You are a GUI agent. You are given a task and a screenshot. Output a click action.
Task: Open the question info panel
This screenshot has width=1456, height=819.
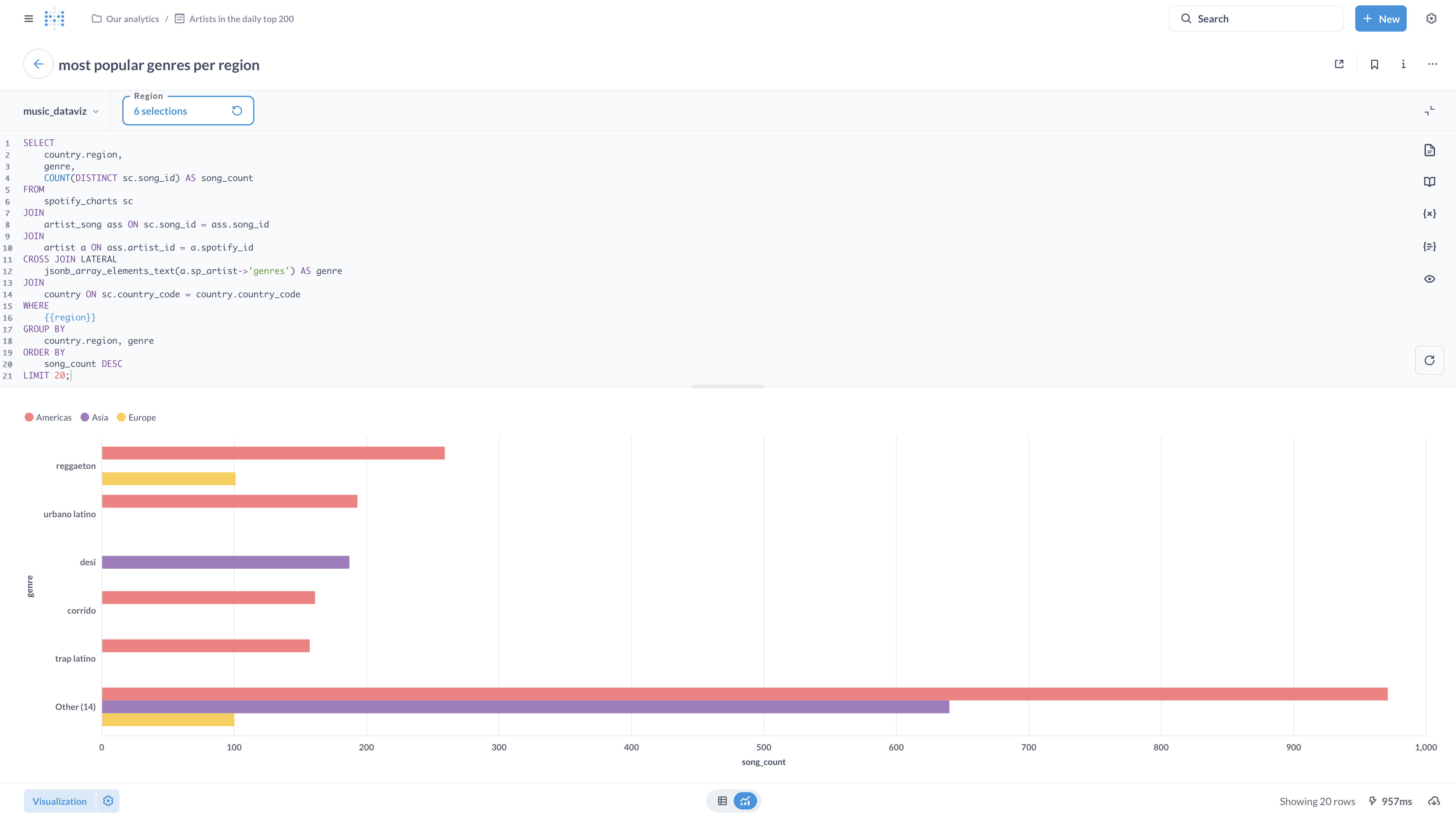[1403, 64]
